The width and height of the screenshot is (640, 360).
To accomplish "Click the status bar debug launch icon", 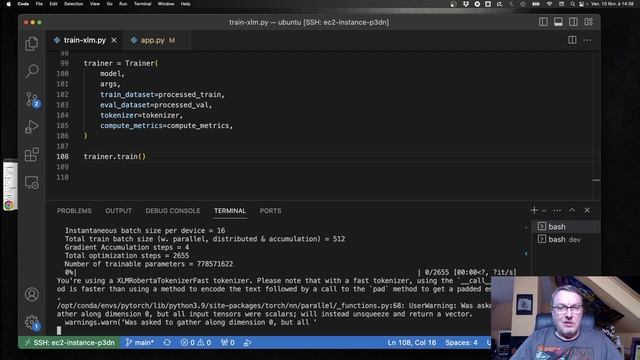I will (x=247, y=342).
